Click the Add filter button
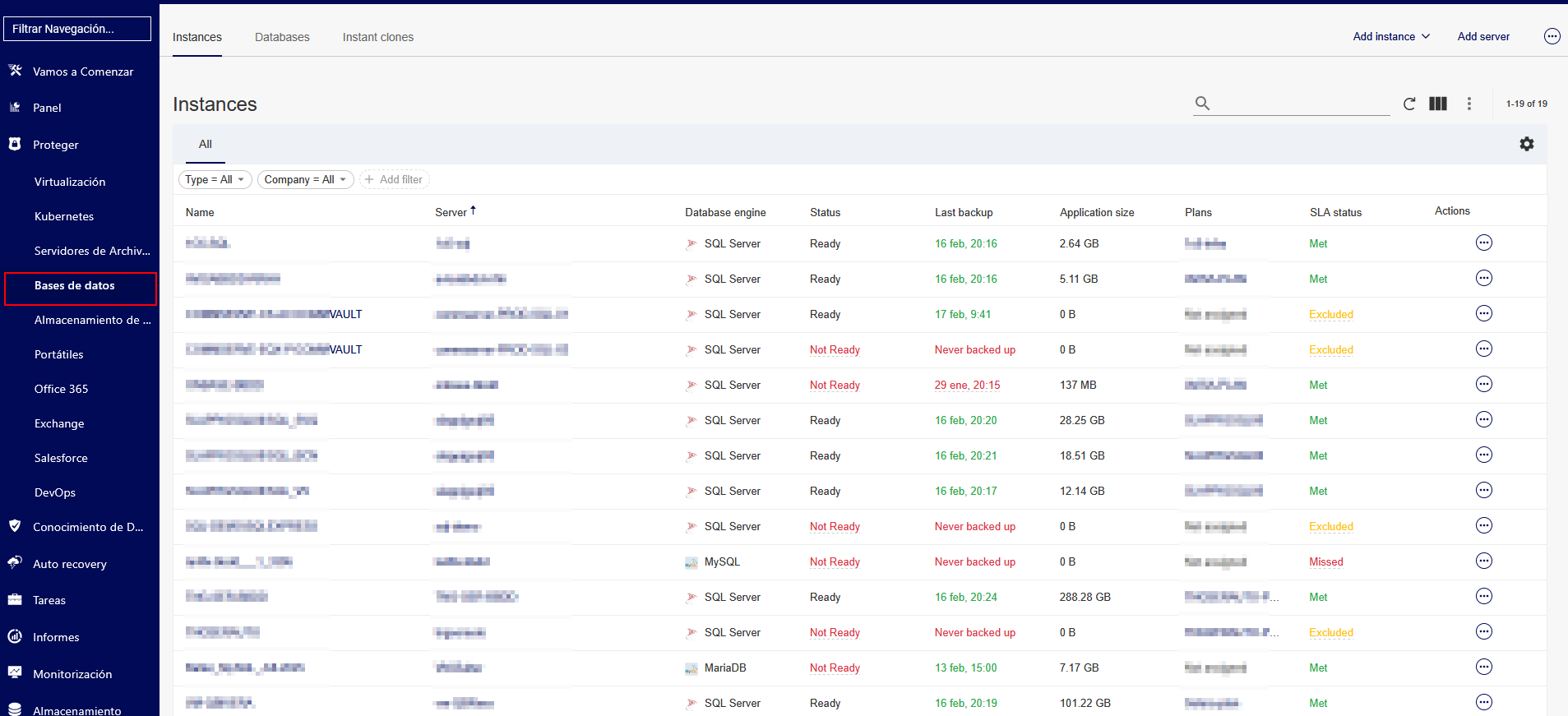Screen dimensions: 1568x716 pos(395,179)
